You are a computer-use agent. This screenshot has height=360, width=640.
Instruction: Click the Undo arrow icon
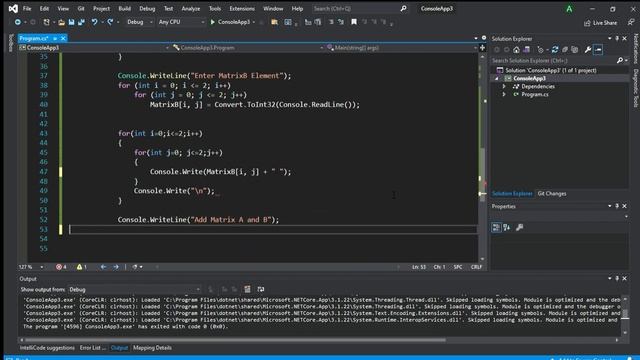94,22
